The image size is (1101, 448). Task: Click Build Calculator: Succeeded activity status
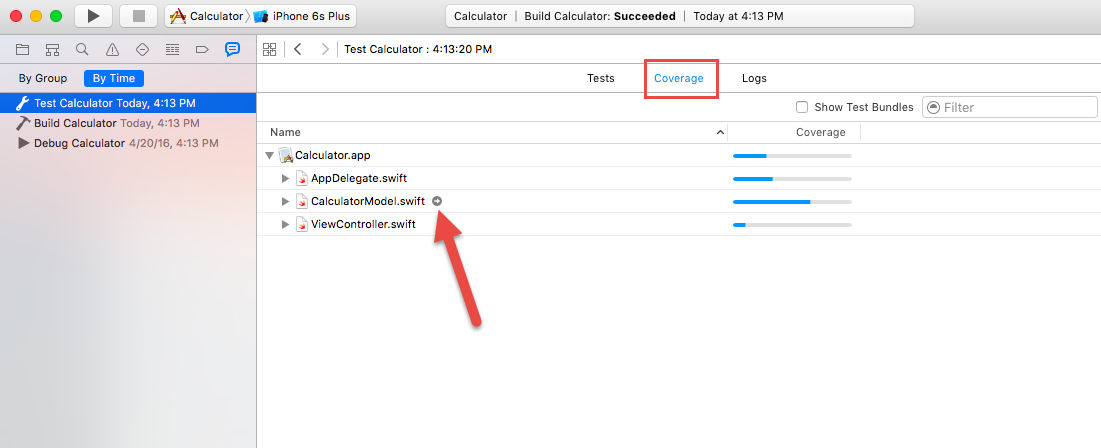(600, 16)
